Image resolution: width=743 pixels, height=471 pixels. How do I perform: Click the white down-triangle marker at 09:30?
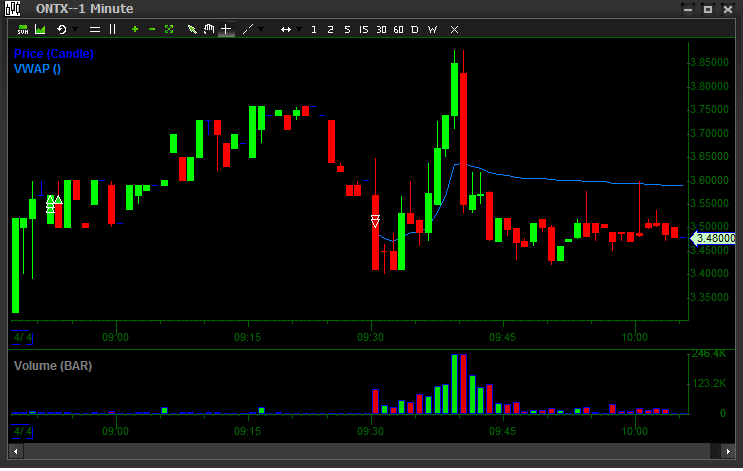[375, 221]
